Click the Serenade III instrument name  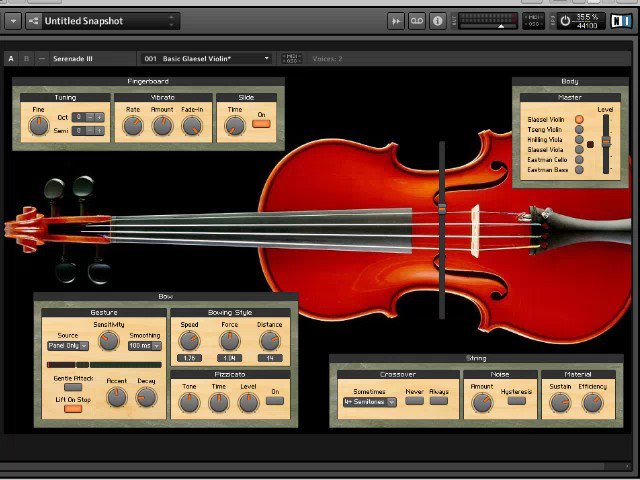point(73,59)
